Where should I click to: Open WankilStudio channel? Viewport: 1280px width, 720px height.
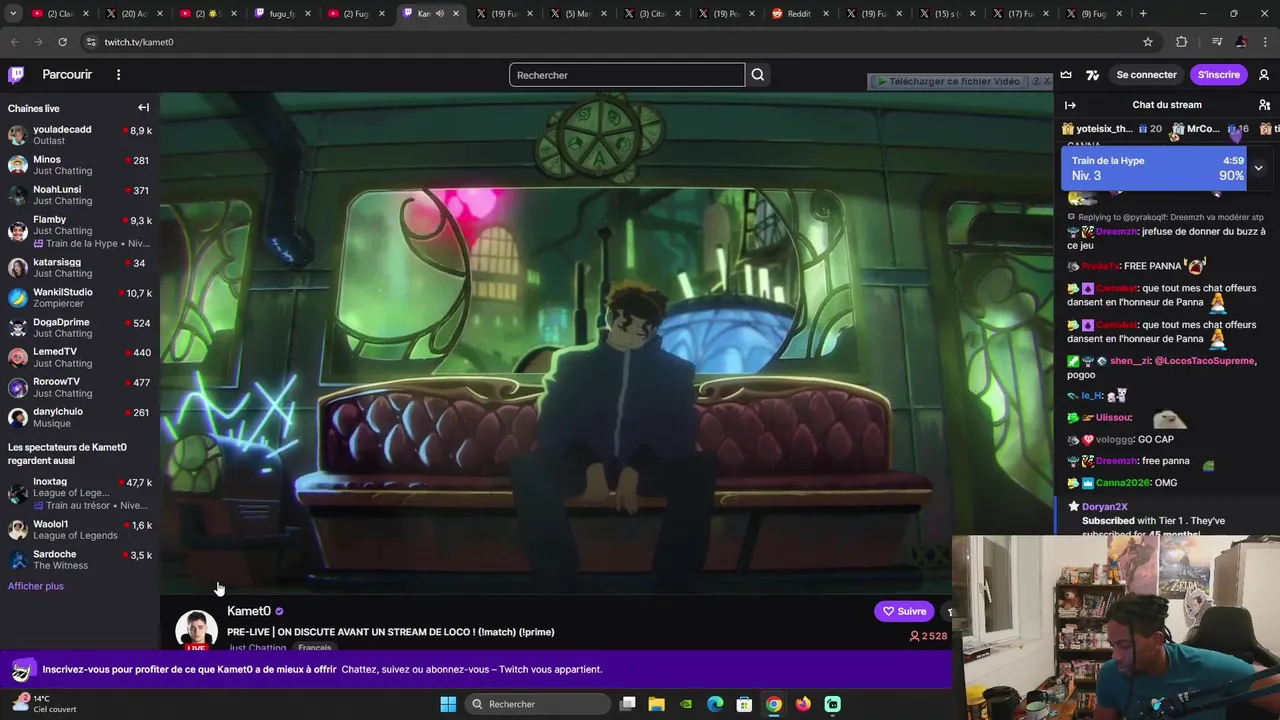[x=80, y=297]
